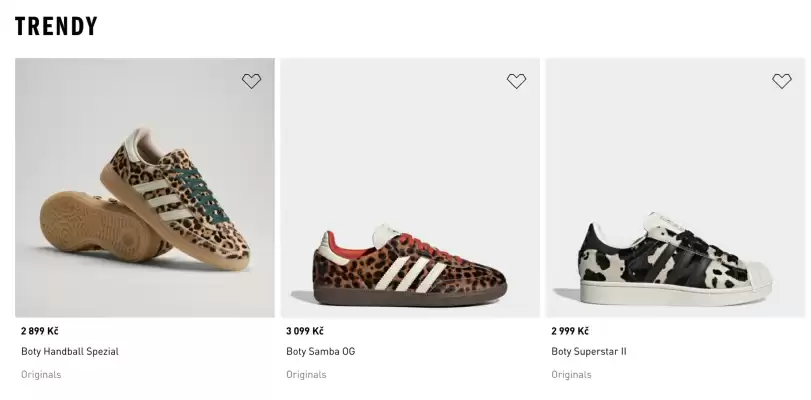The height and width of the screenshot is (400, 811).
Task: Add Boty Handball Spezial to wishlist
Action: tap(251, 81)
